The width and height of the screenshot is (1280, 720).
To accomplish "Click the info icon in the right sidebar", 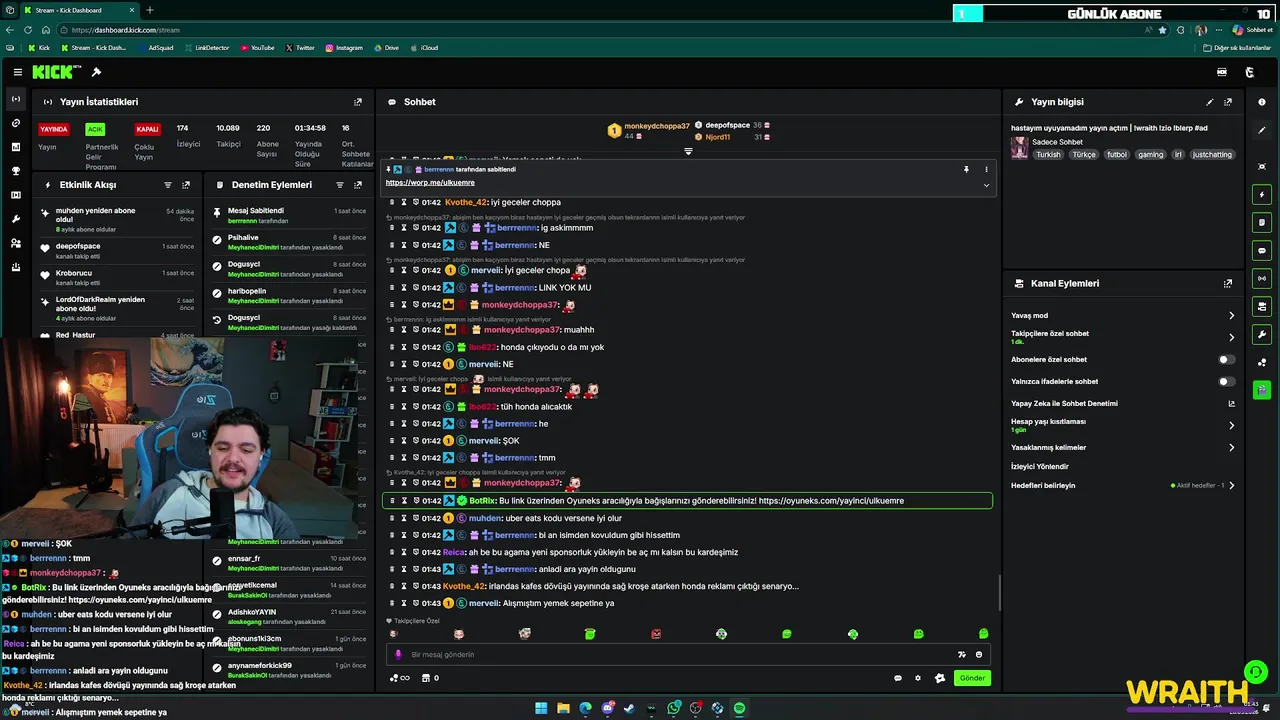I will tap(1262, 102).
